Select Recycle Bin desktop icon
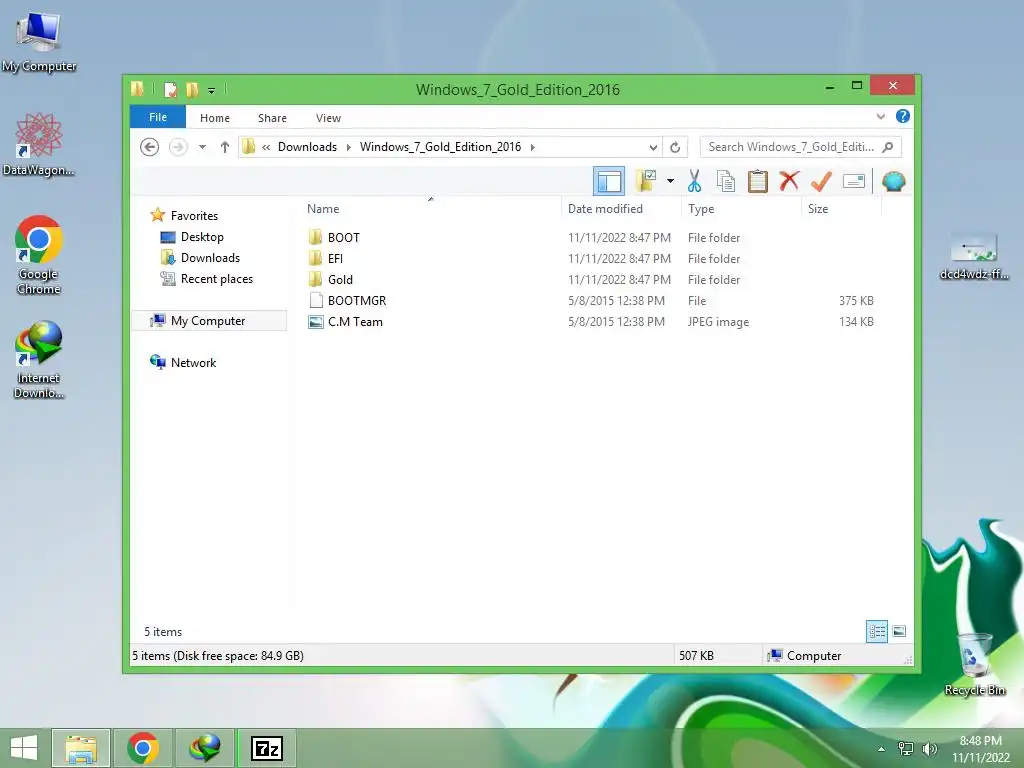The width and height of the screenshot is (1024, 768). [975, 664]
